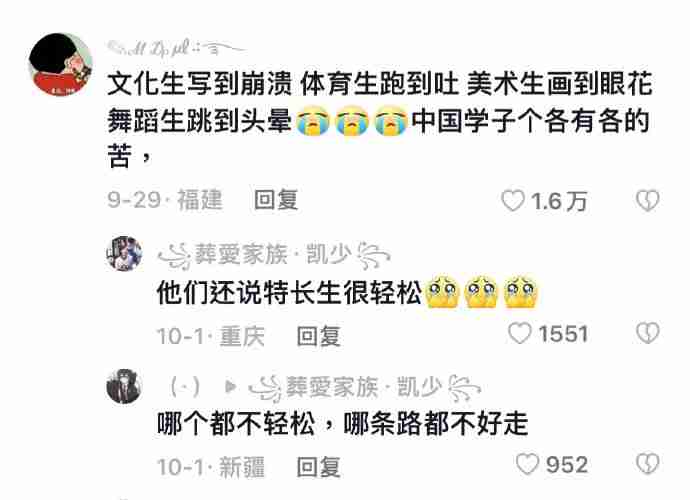
Task: Tap 回复 under the 新疆 comment
Action: point(319,467)
